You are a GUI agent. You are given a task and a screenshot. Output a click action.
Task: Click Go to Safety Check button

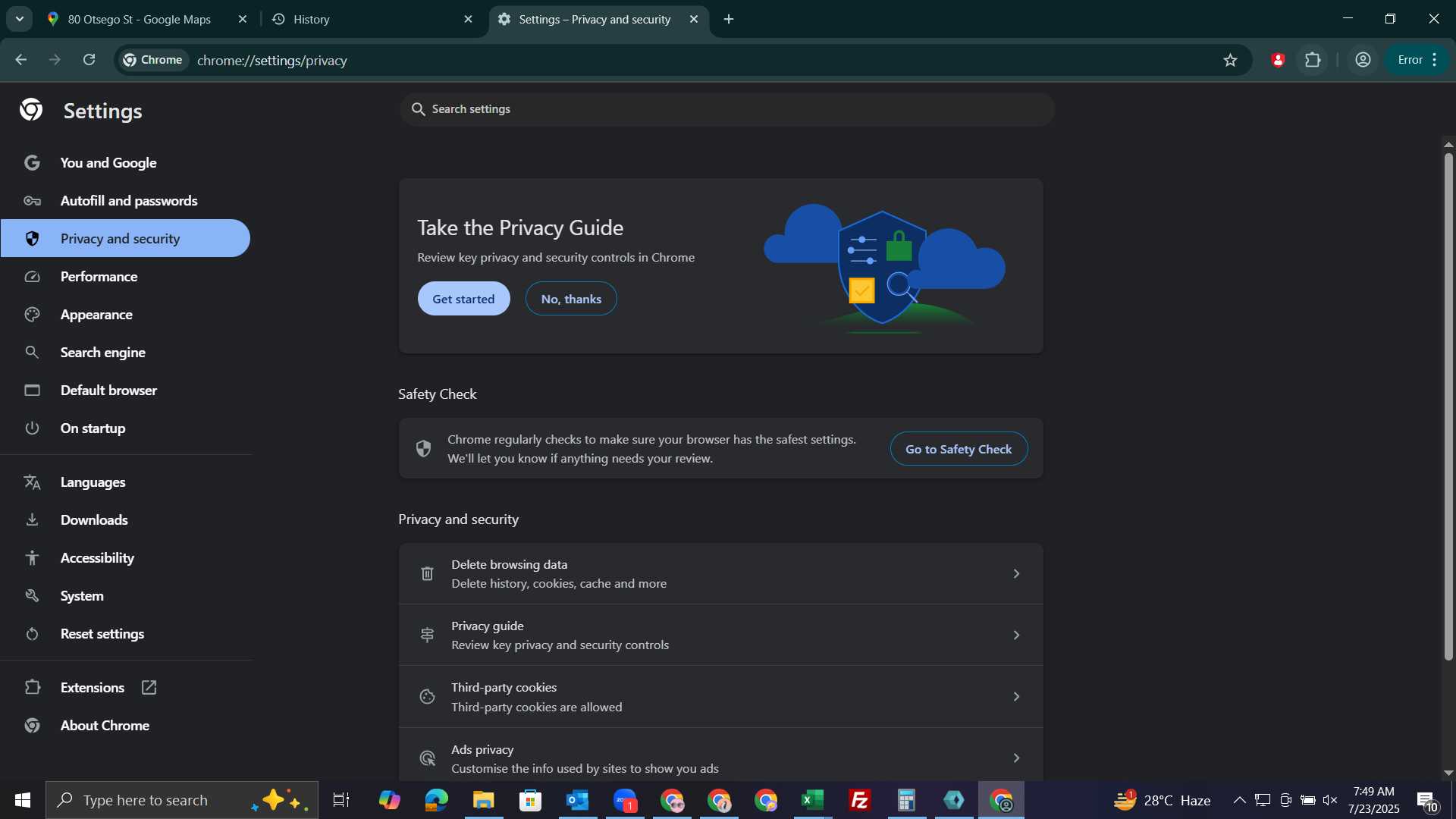(x=959, y=449)
